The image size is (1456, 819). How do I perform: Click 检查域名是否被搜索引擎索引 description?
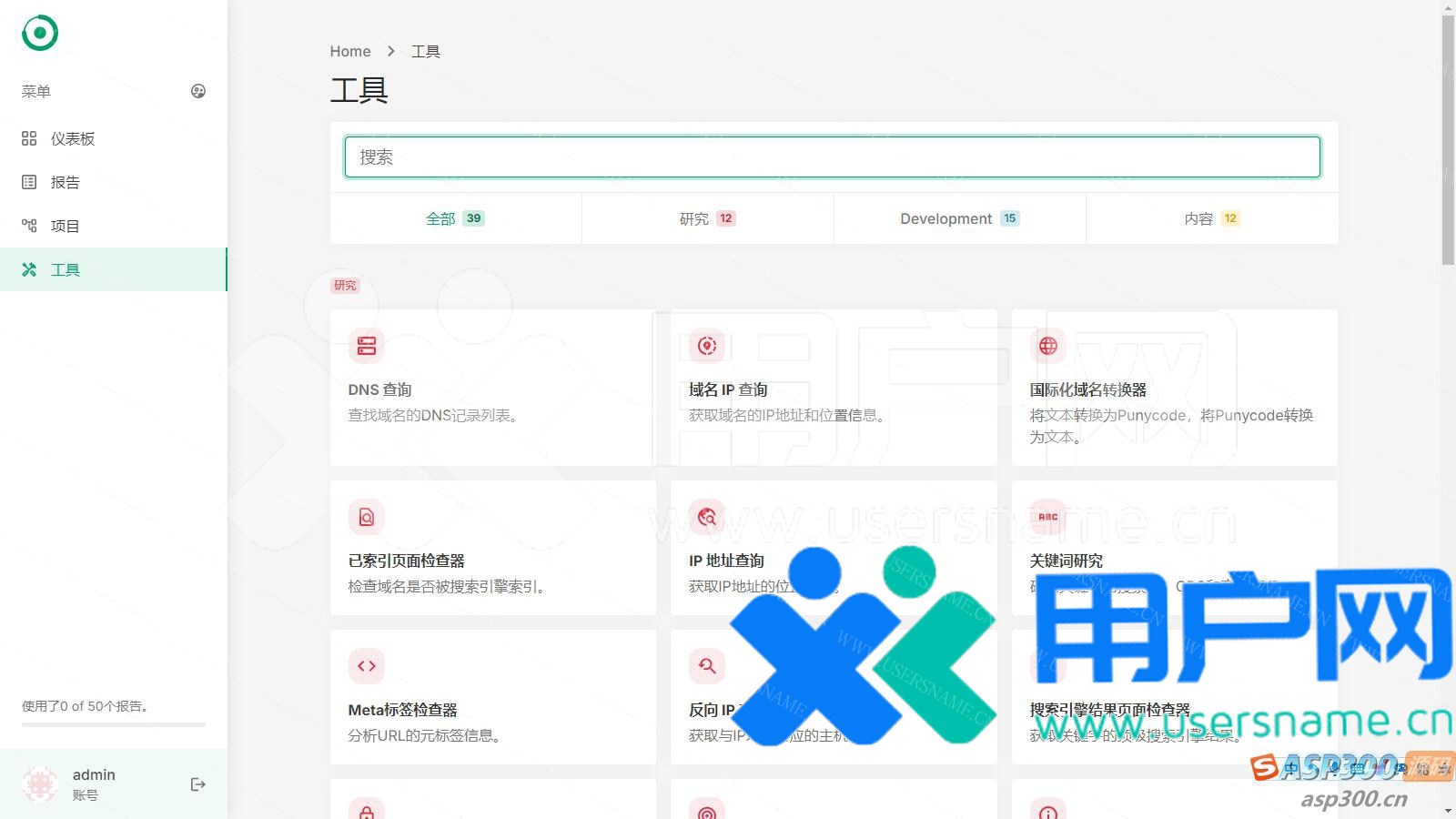pyautogui.click(x=447, y=587)
